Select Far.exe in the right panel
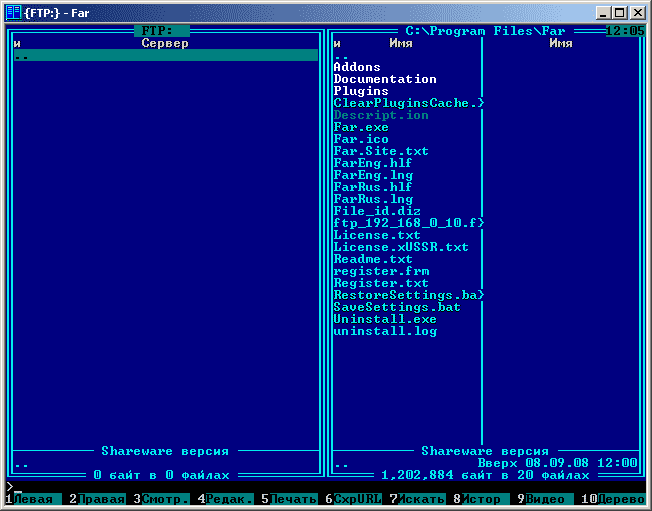Screen dimensions: 652x511 tap(361, 127)
